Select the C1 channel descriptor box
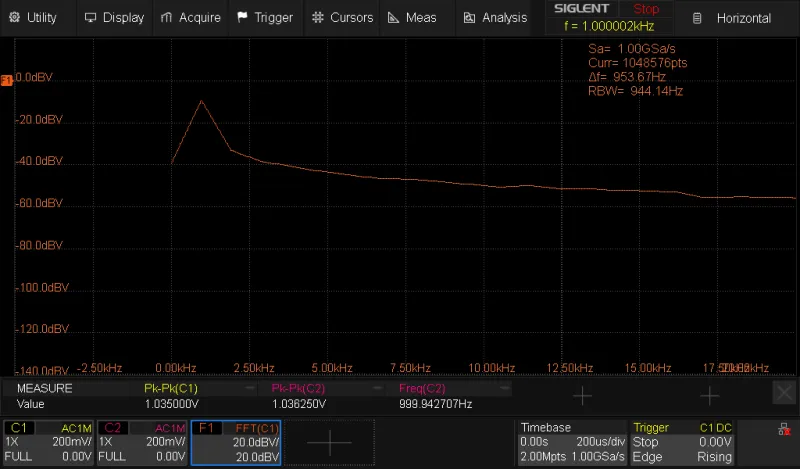Viewport: 800px width, 469px height. [47, 442]
